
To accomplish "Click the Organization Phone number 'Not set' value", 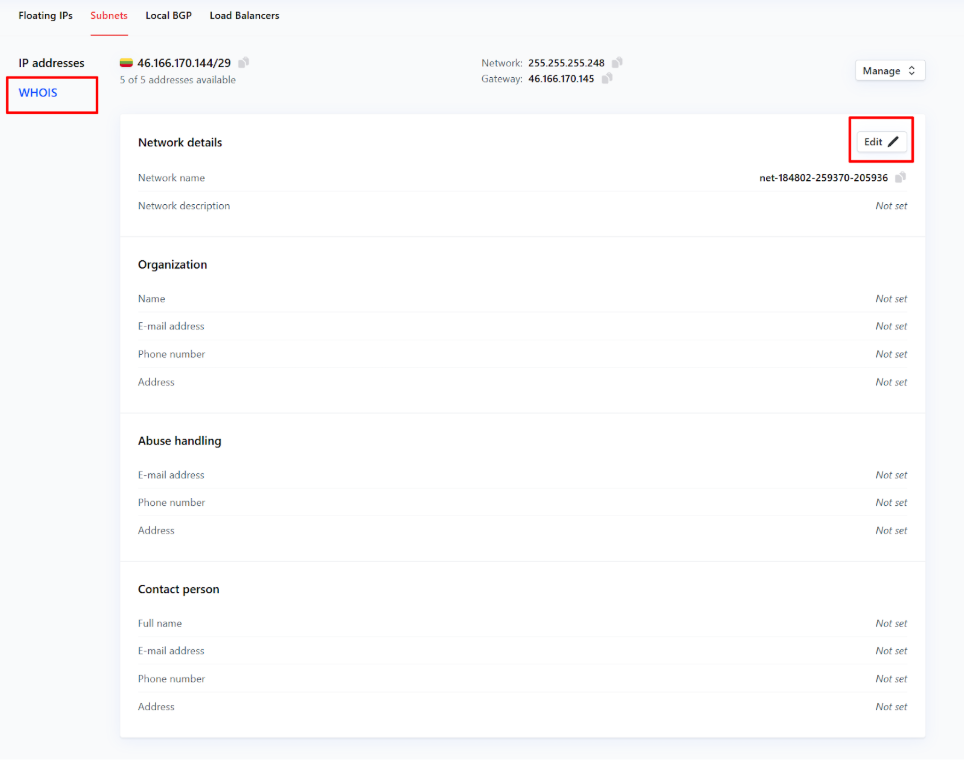I will 890,354.
